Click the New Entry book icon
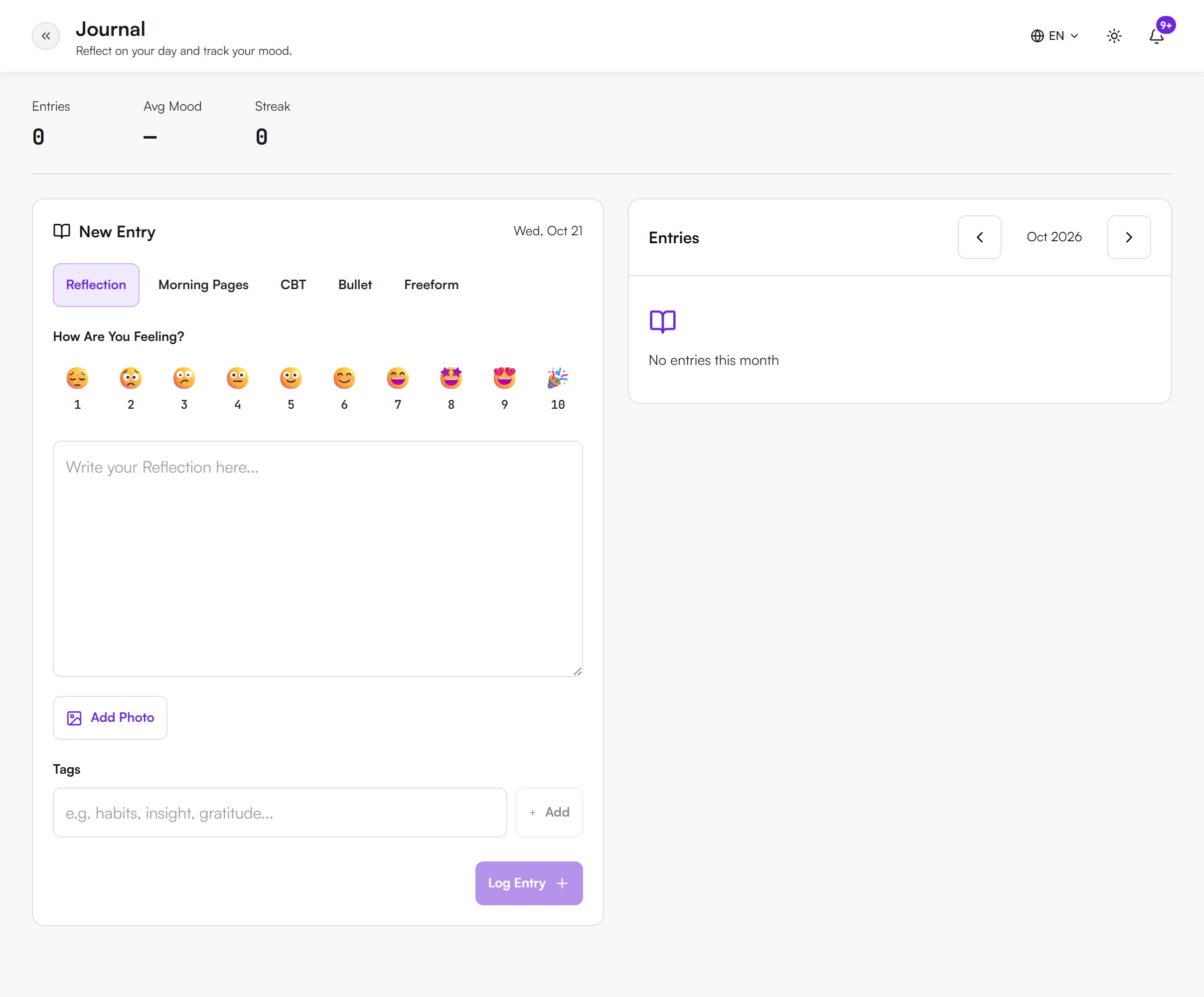The width and height of the screenshot is (1204, 997). pos(62,231)
